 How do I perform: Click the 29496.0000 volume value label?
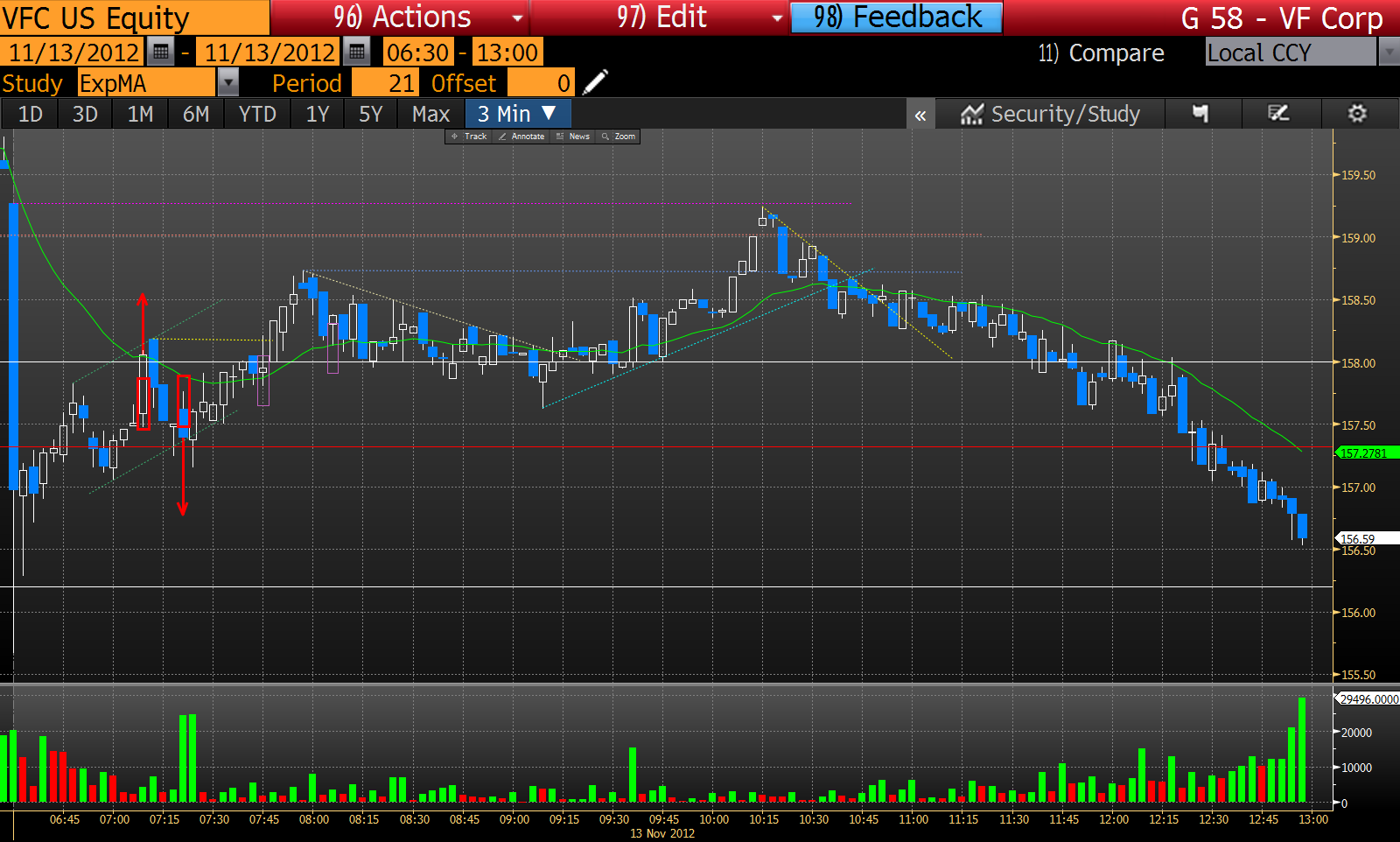tap(1368, 699)
